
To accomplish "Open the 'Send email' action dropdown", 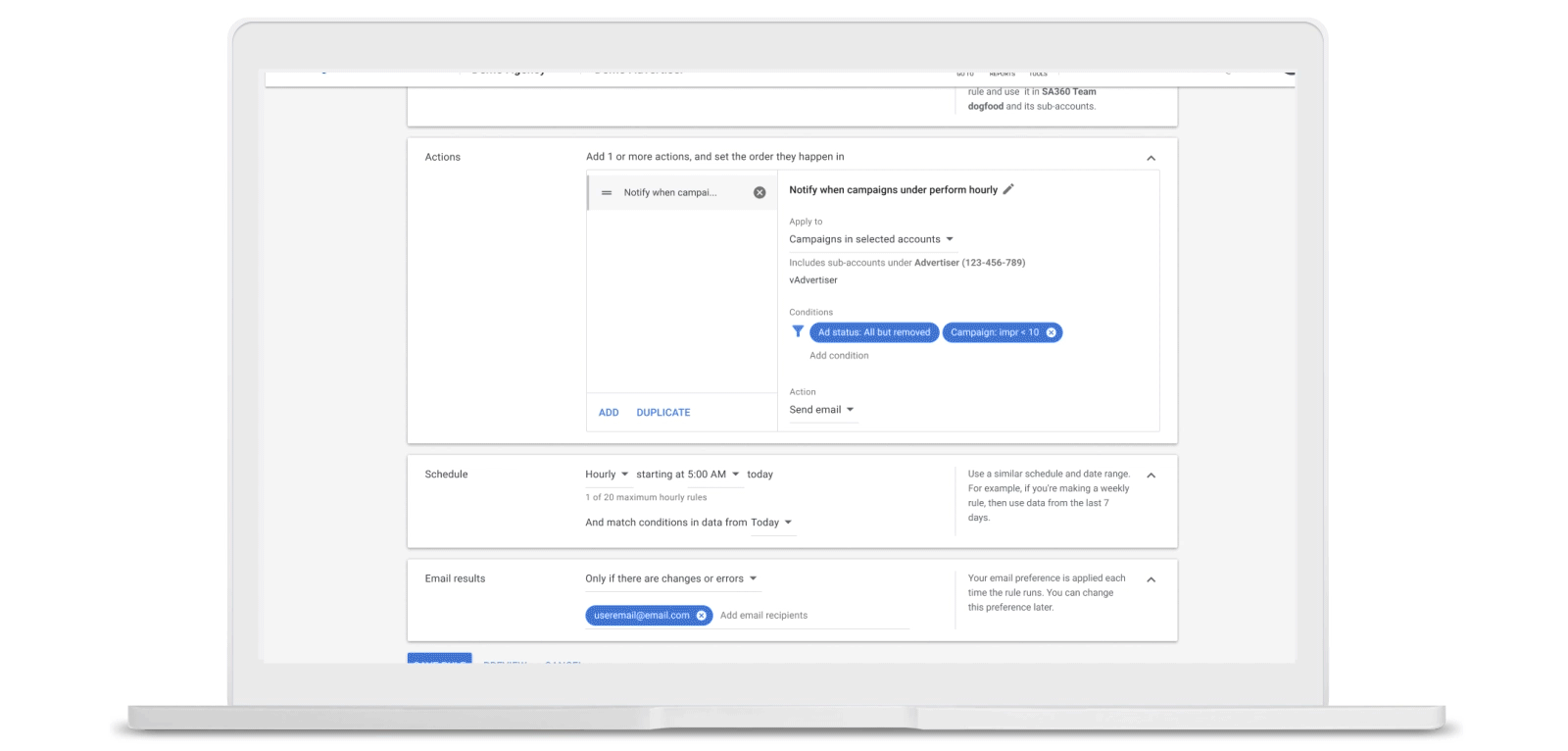I will tap(822, 410).
